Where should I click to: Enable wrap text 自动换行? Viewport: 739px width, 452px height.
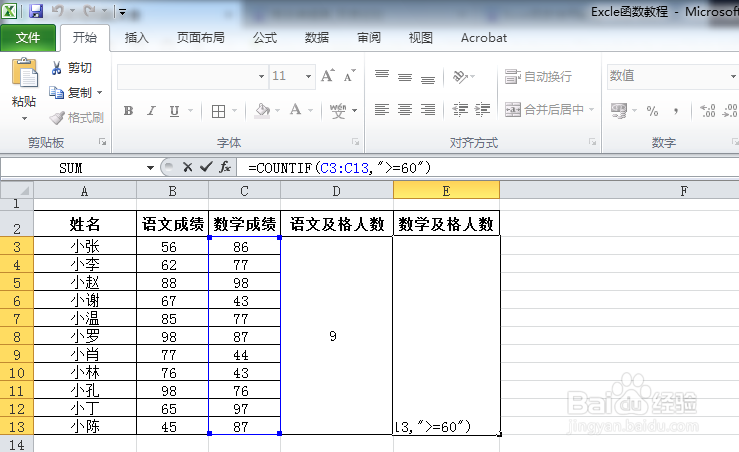538,76
